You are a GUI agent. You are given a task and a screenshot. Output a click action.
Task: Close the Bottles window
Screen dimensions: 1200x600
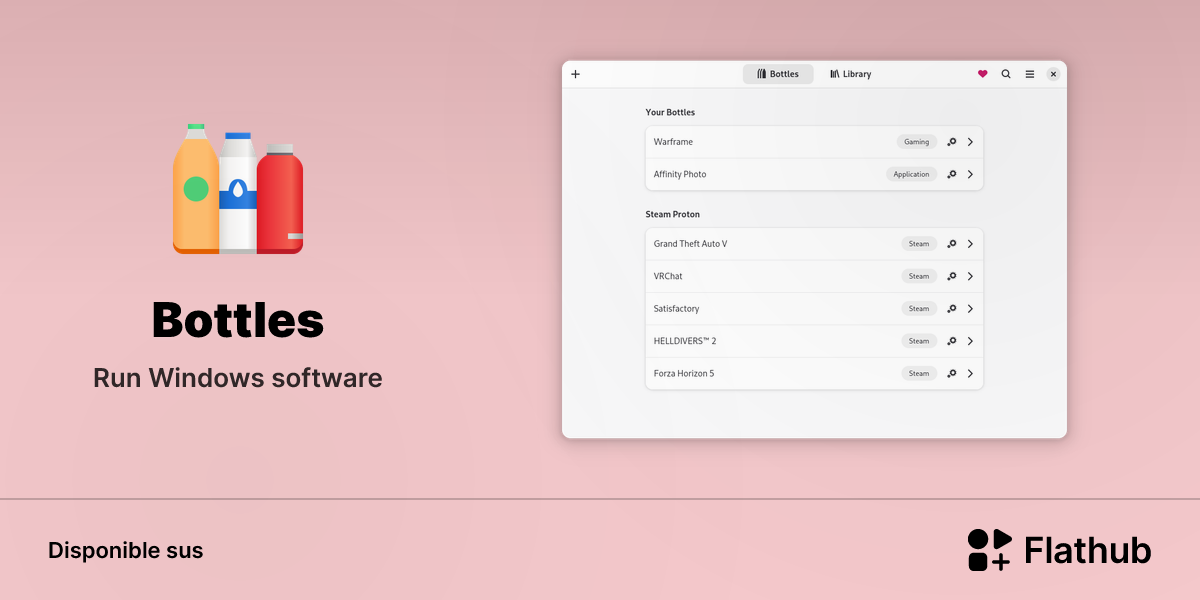(1053, 74)
